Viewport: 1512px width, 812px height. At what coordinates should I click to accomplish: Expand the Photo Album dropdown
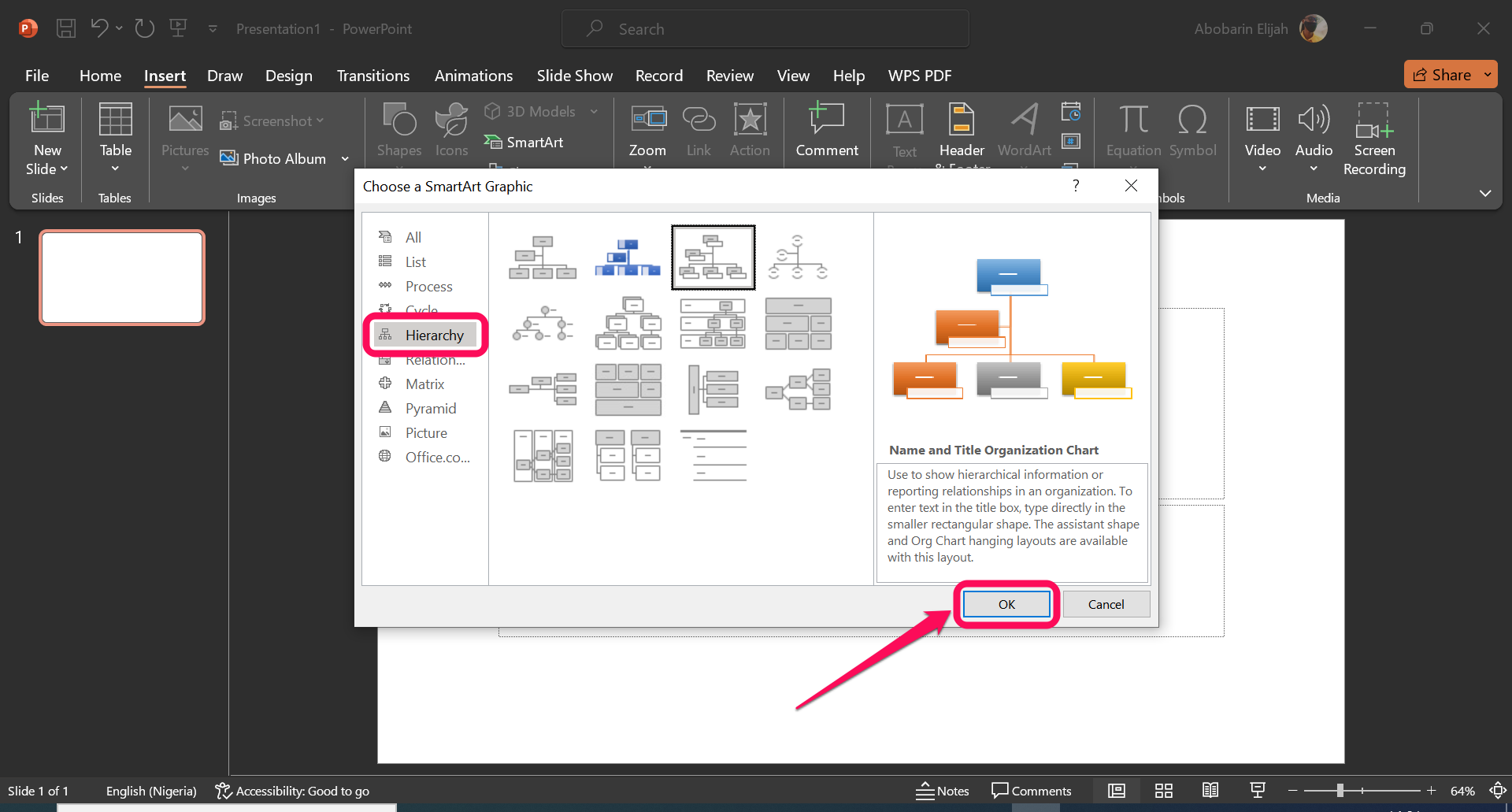345,158
